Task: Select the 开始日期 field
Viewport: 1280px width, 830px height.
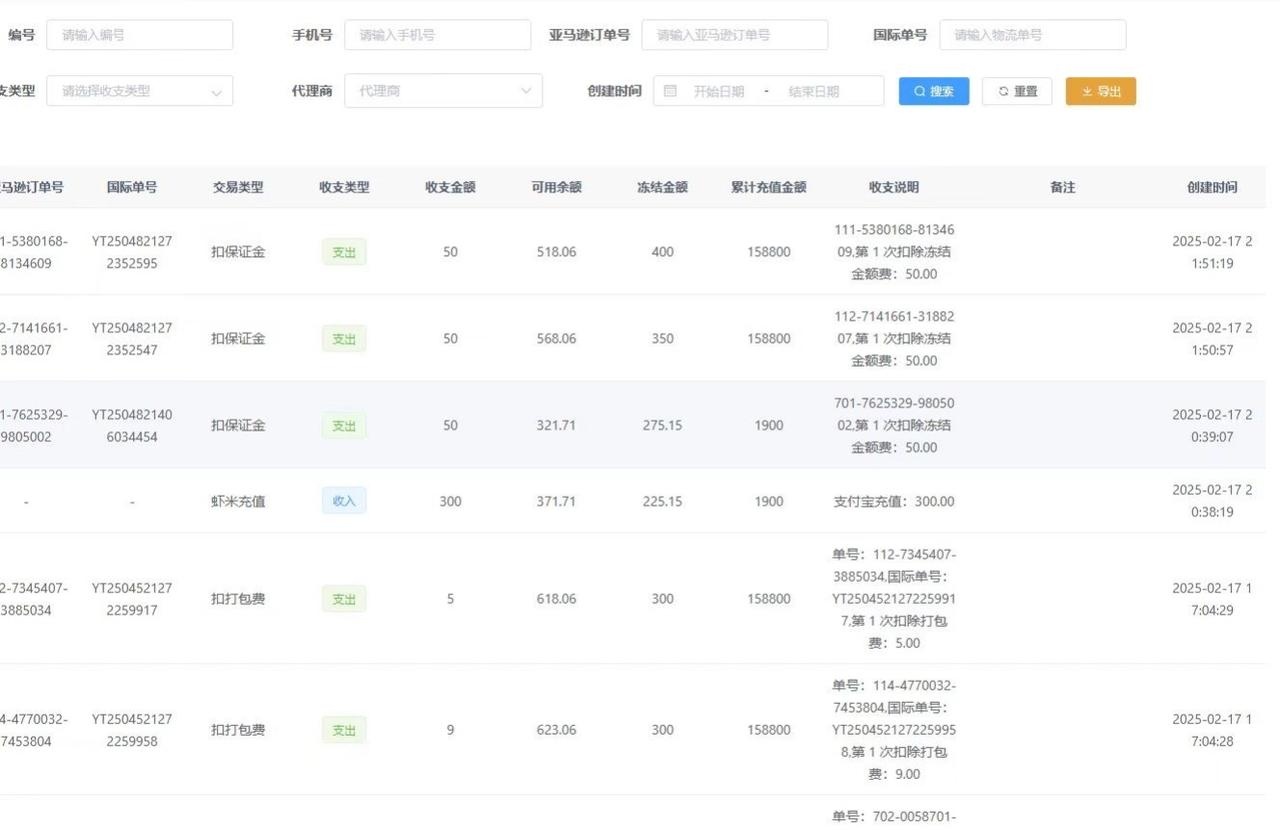Action: click(719, 91)
